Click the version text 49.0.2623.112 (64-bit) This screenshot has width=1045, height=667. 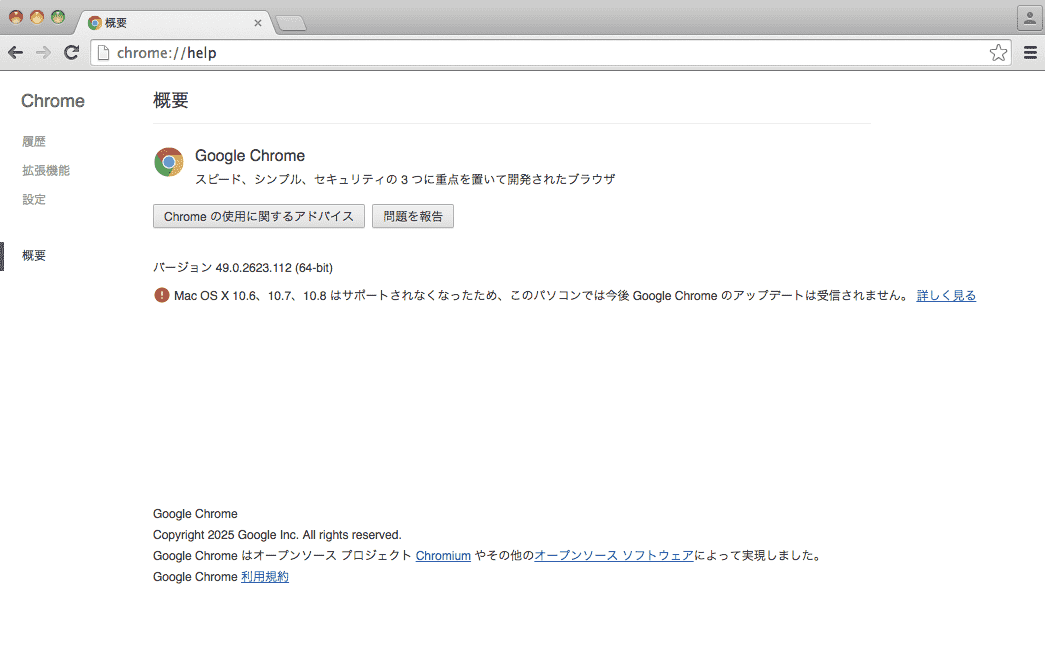pos(274,267)
